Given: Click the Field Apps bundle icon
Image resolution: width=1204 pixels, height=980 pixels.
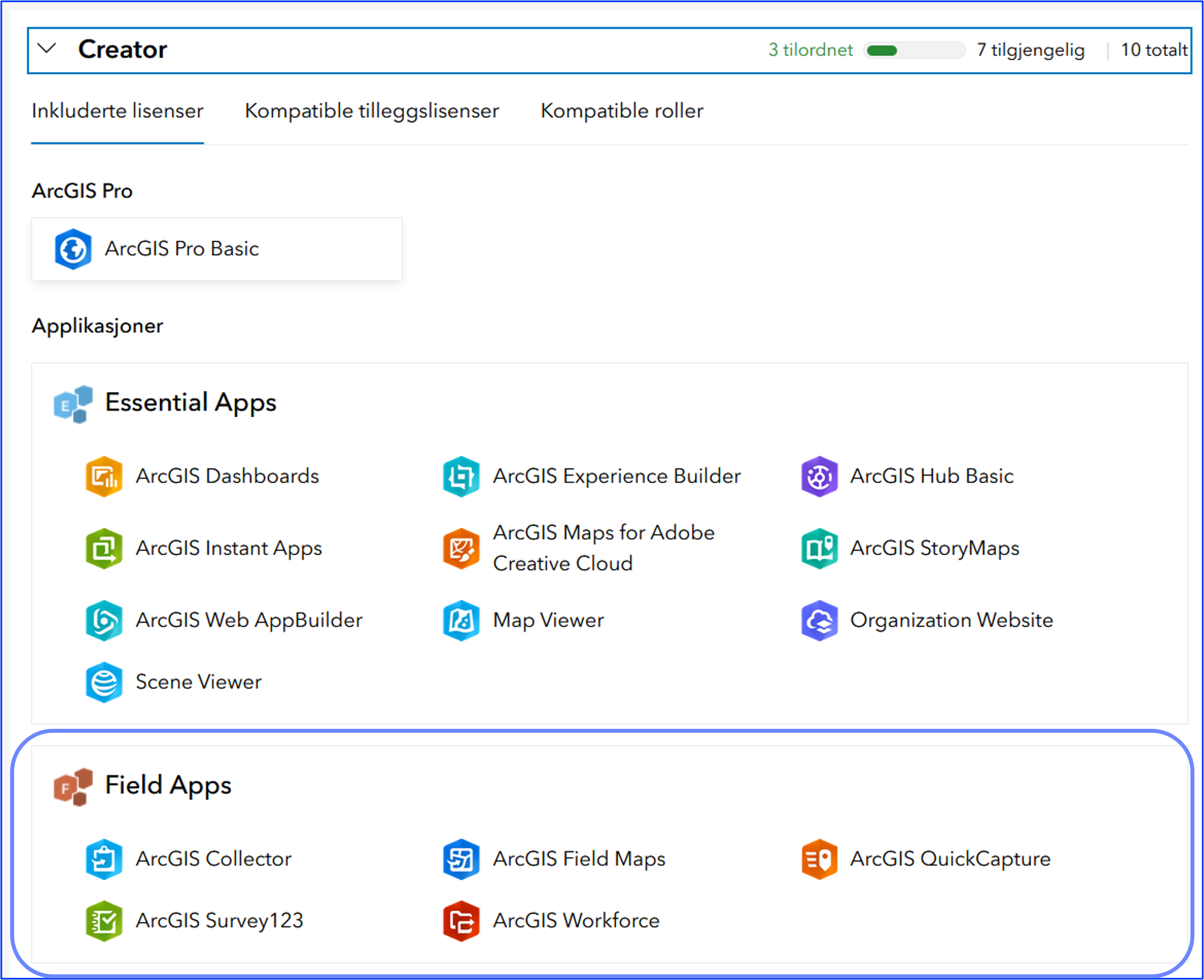Looking at the screenshot, I should pos(73,787).
